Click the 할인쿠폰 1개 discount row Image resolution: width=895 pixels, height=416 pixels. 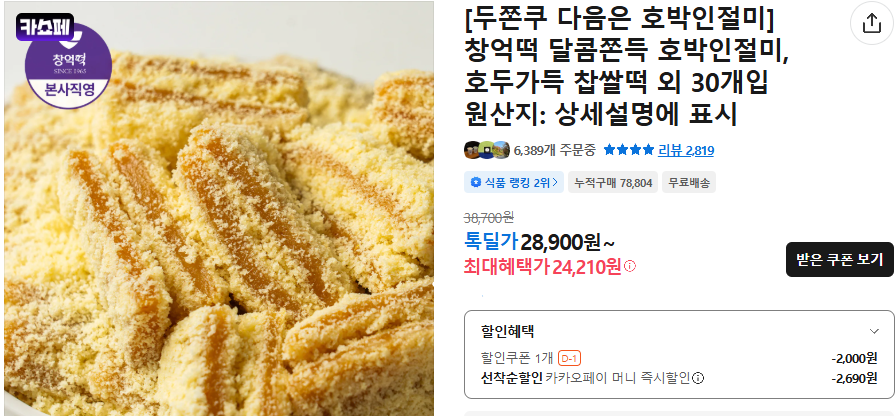click(x=679, y=358)
